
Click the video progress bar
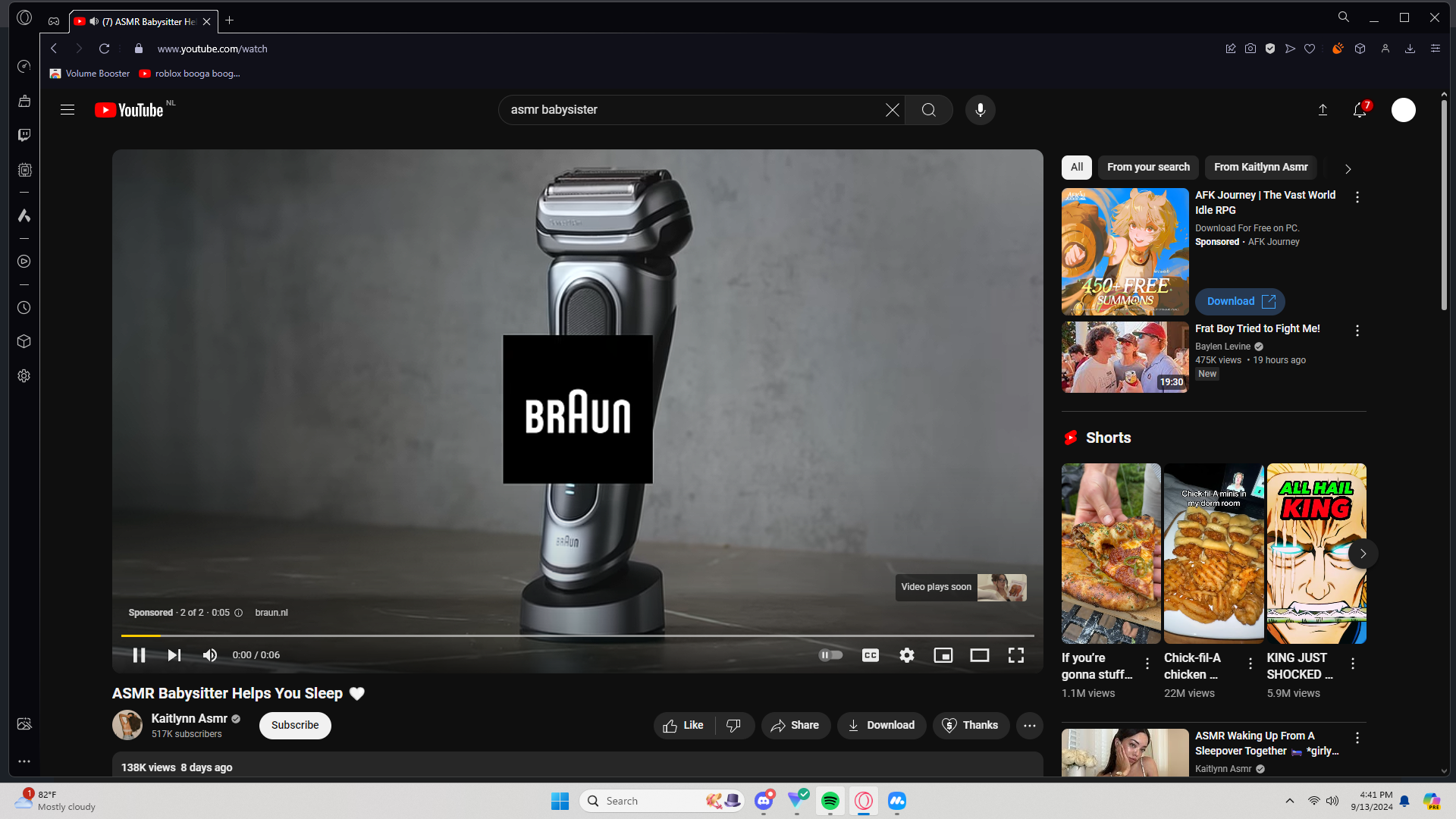578,635
